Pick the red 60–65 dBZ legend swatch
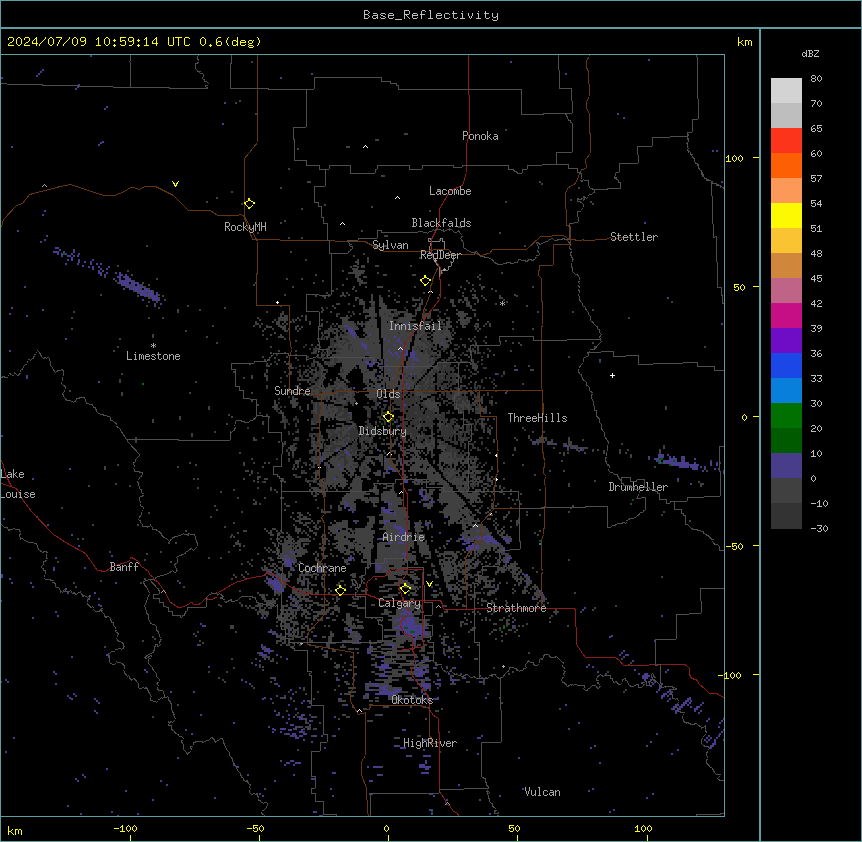This screenshot has height=842, width=862. (x=786, y=141)
